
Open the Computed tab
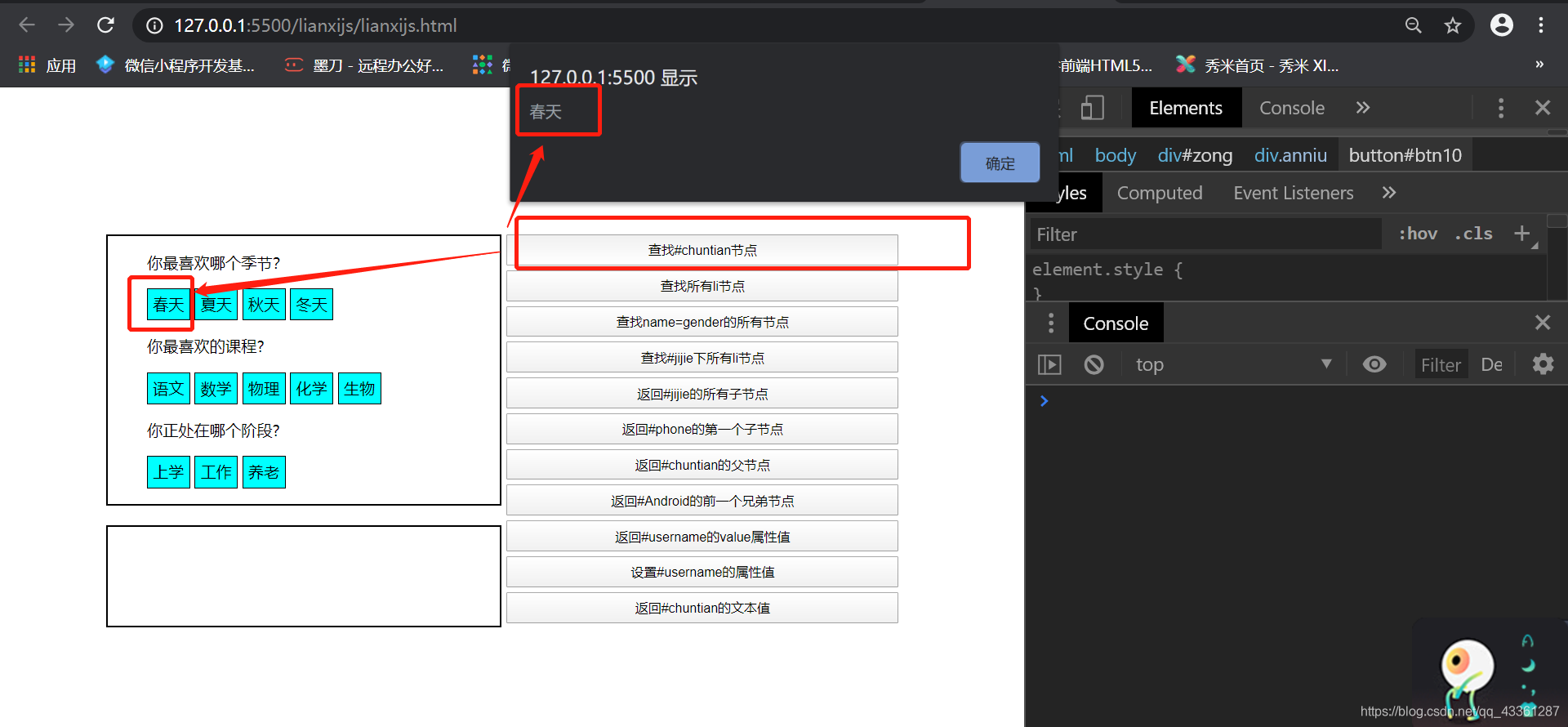pyautogui.click(x=1160, y=193)
